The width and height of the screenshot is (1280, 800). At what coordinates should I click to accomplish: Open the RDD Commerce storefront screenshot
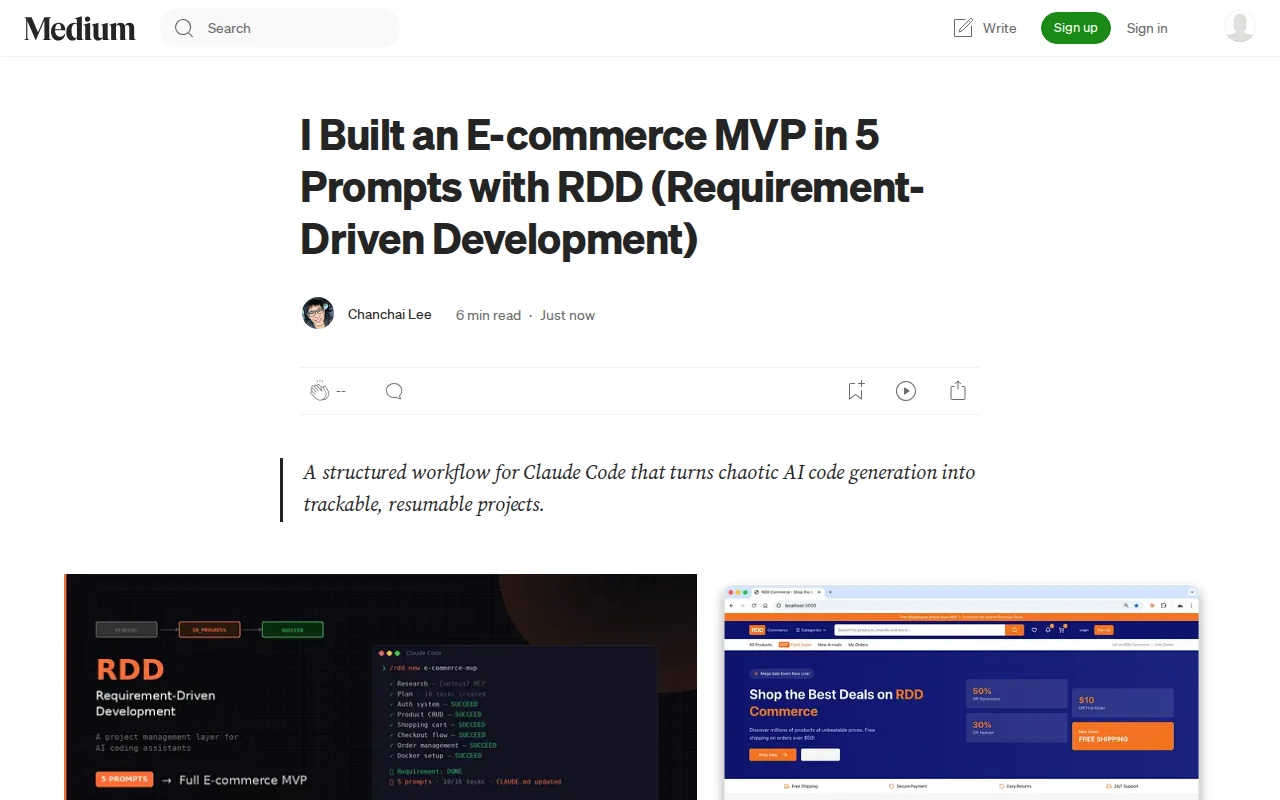coord(961,693)
